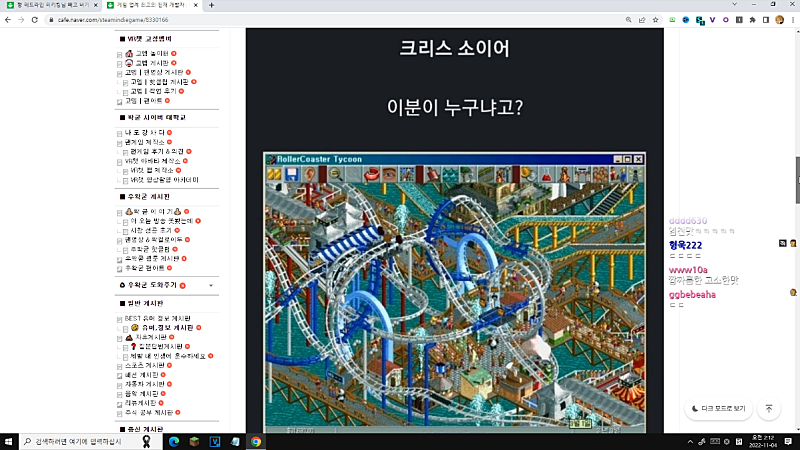The image size is (800, 450).
Task: Click the share page icon in address bar
Action: pyautogui.click(x=642, y=20)
